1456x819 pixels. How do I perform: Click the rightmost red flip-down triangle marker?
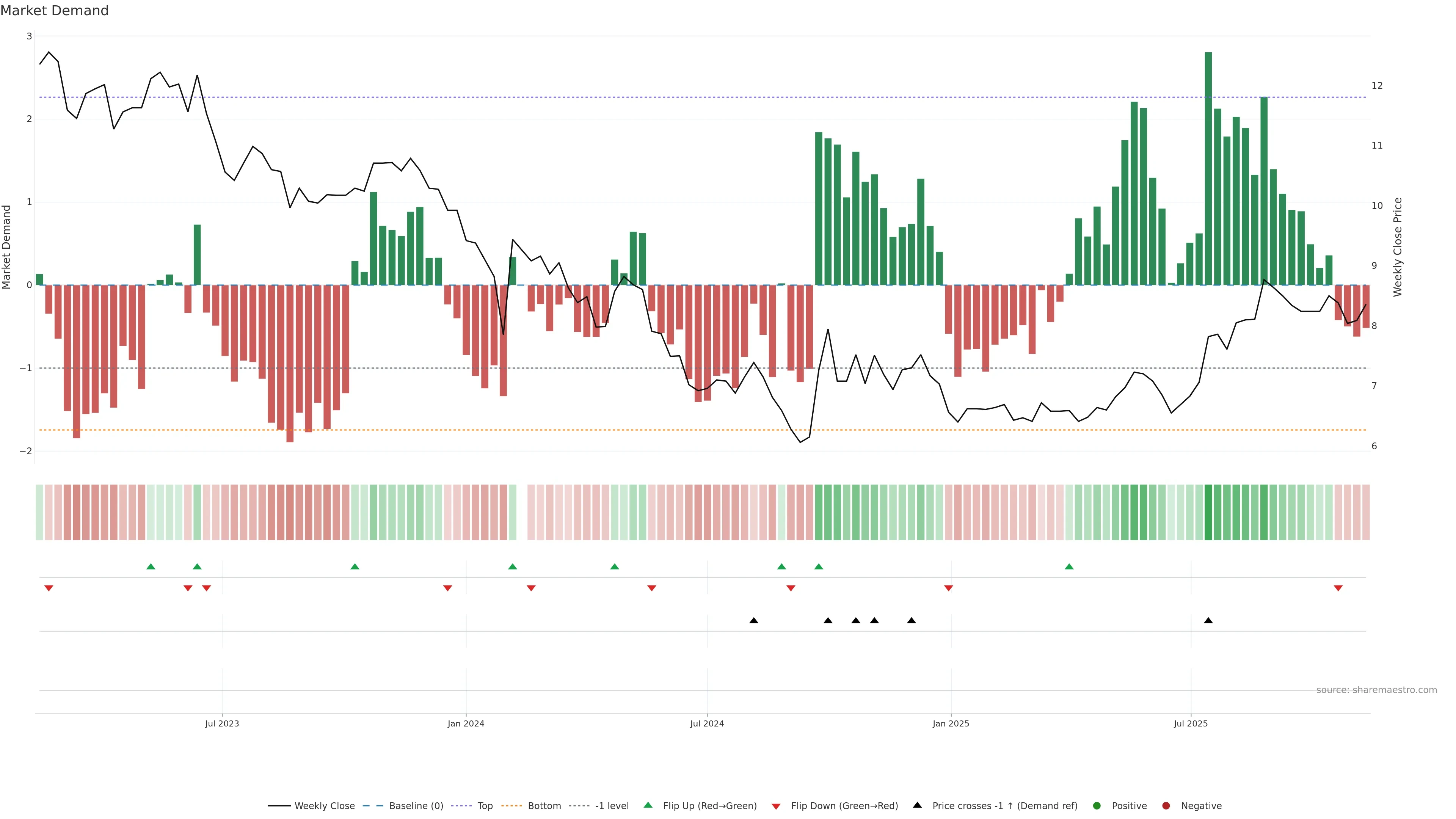pyautogui.click(x=1338, y=588)
